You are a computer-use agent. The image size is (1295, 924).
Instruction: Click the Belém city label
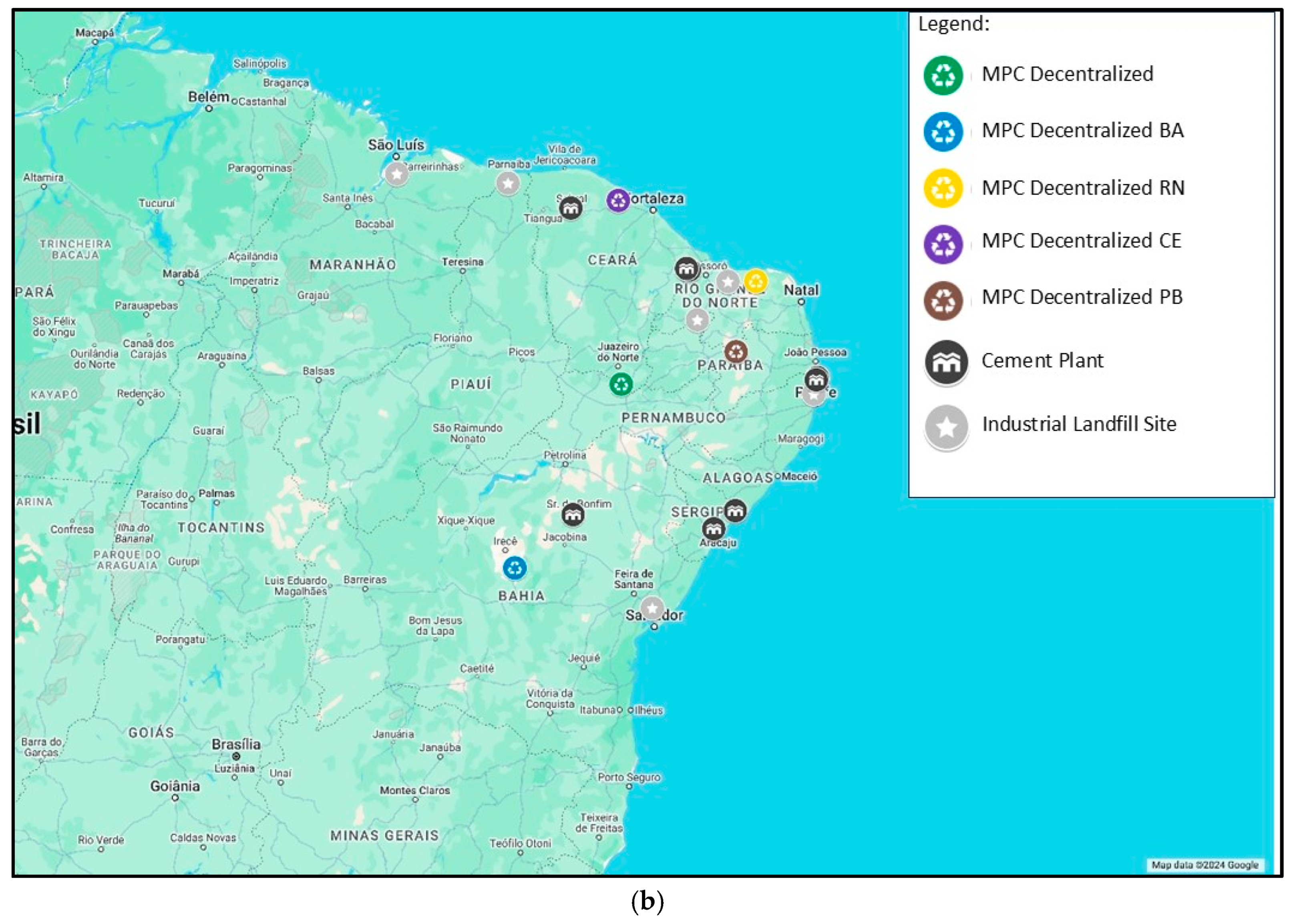click(208, 97)
